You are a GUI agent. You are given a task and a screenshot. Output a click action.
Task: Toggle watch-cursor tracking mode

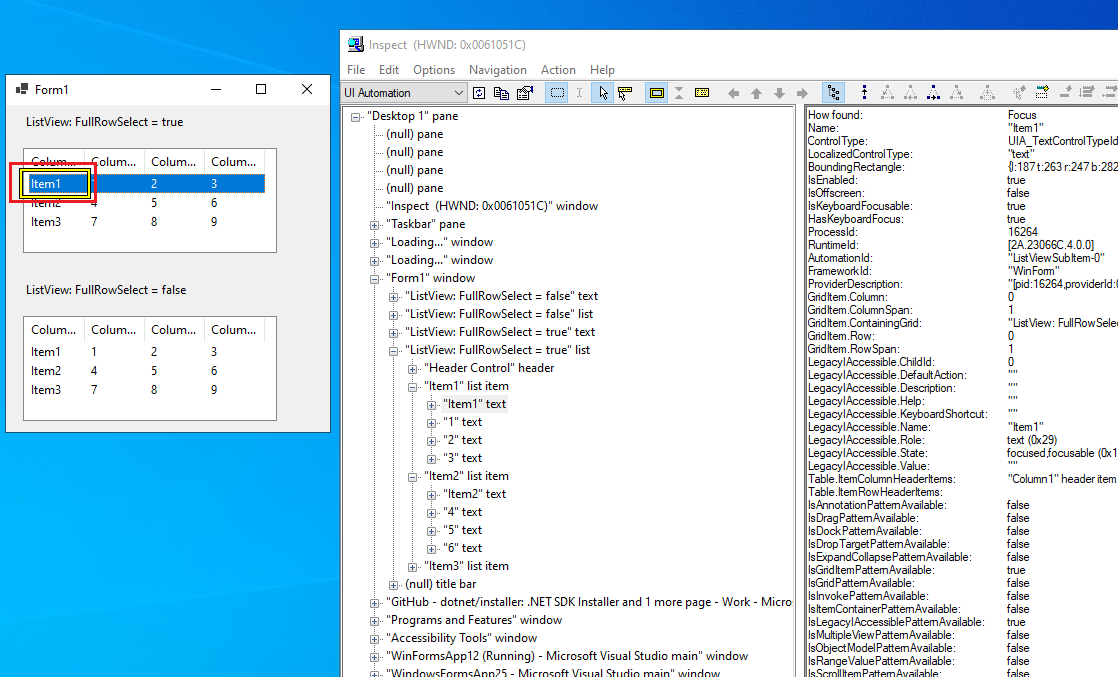coord(625,92)
